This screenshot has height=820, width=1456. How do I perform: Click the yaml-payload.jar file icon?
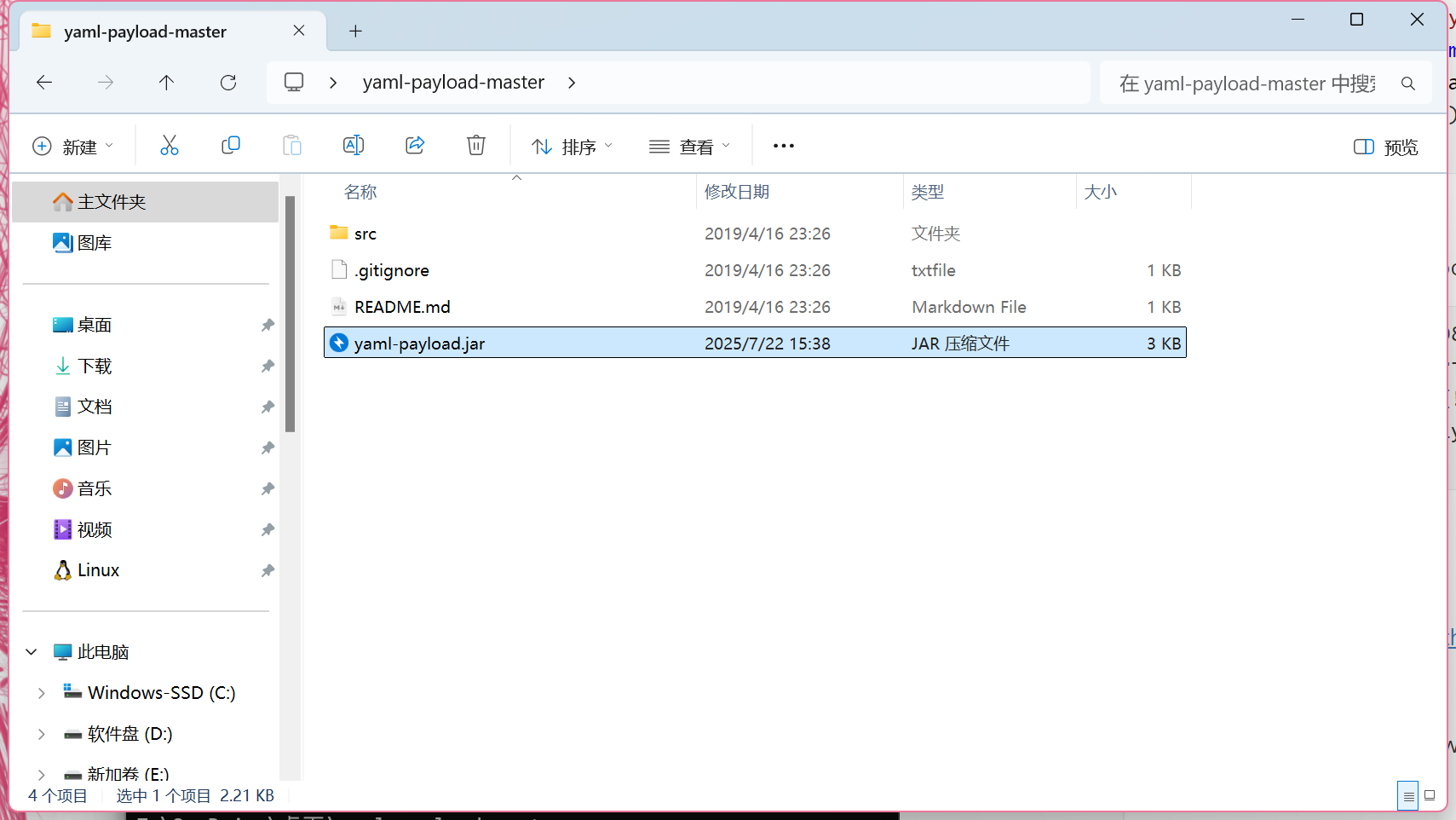(339, 343)
